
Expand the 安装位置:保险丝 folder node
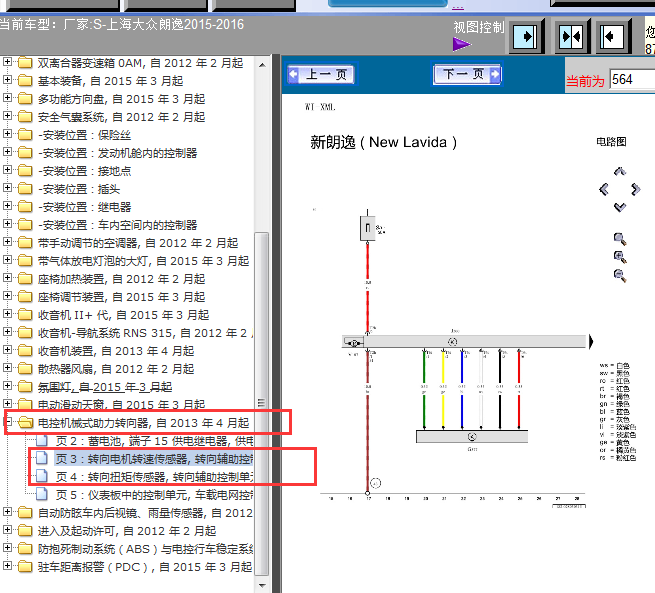(7, 134)
